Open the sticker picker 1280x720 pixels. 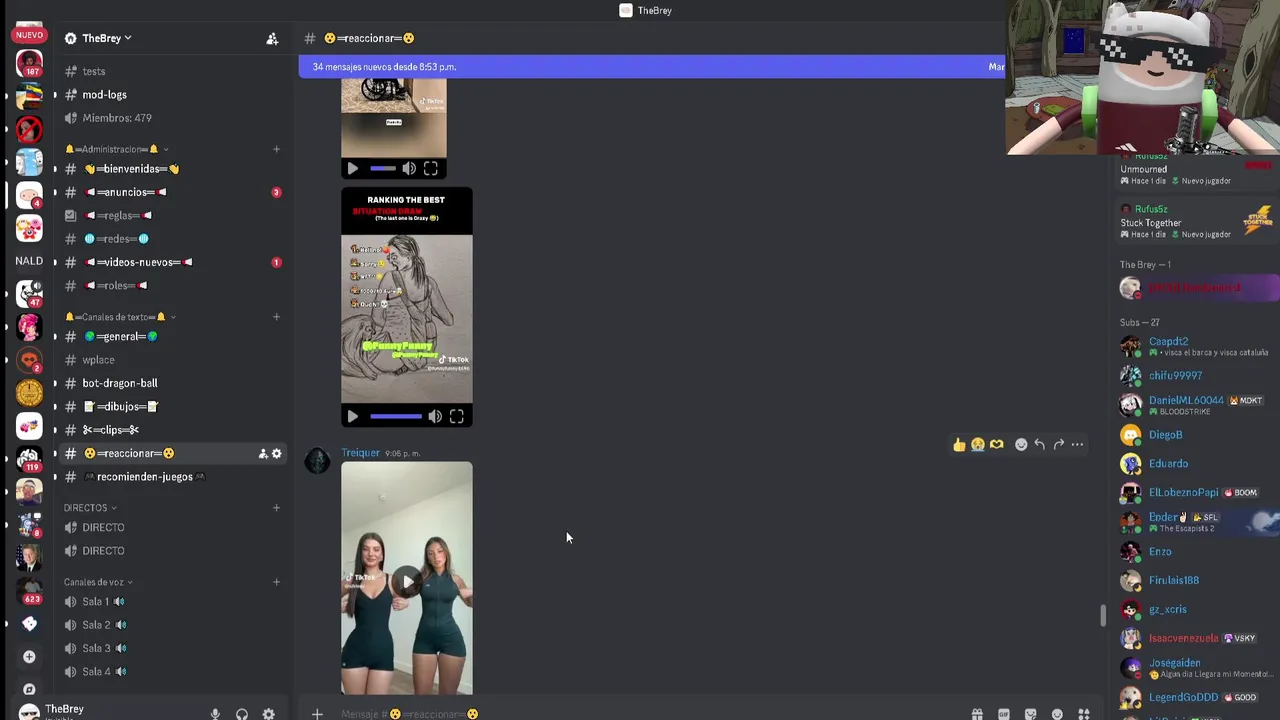1030,714
